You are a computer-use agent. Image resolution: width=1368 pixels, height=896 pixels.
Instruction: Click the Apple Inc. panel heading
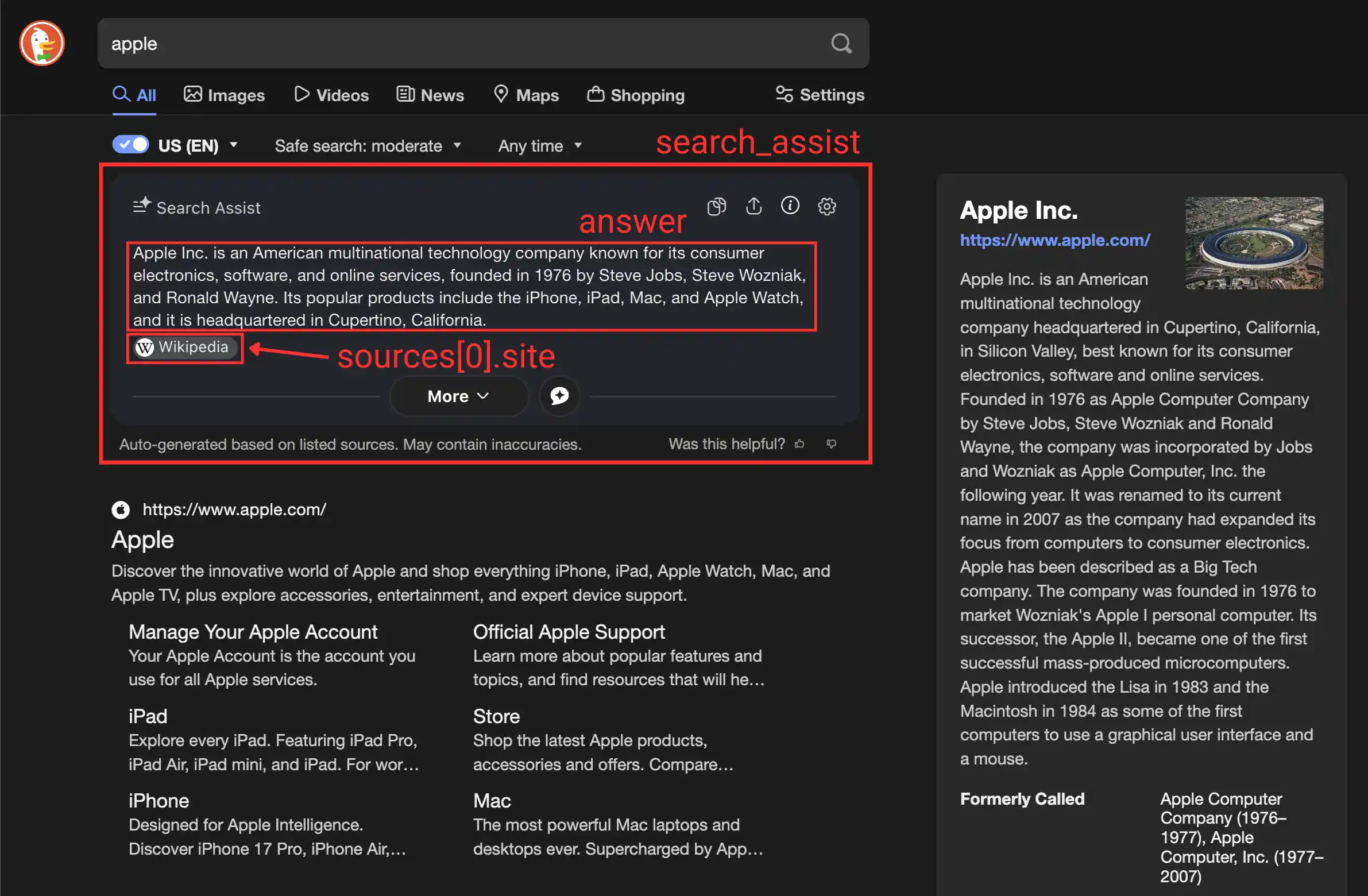click(x=1019, y=210)
